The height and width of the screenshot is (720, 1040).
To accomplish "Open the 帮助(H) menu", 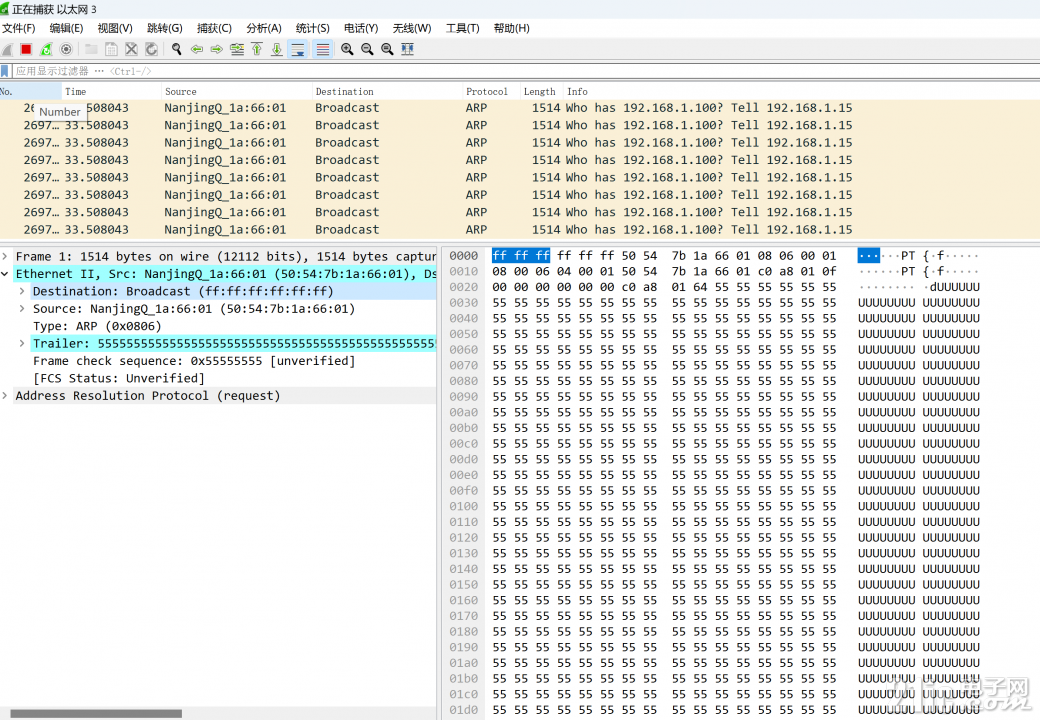I will [511, 28].
